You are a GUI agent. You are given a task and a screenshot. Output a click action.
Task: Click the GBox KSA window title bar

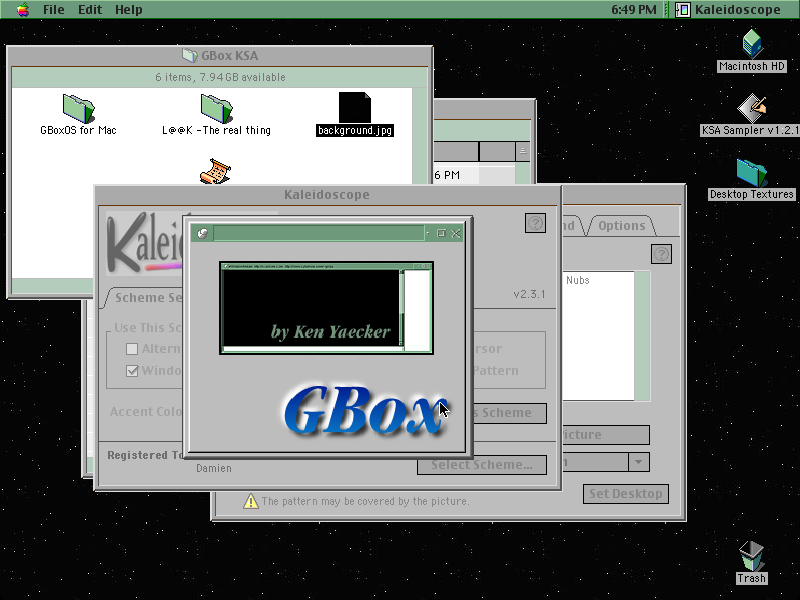pyautogui.click(x=220, y=56)
